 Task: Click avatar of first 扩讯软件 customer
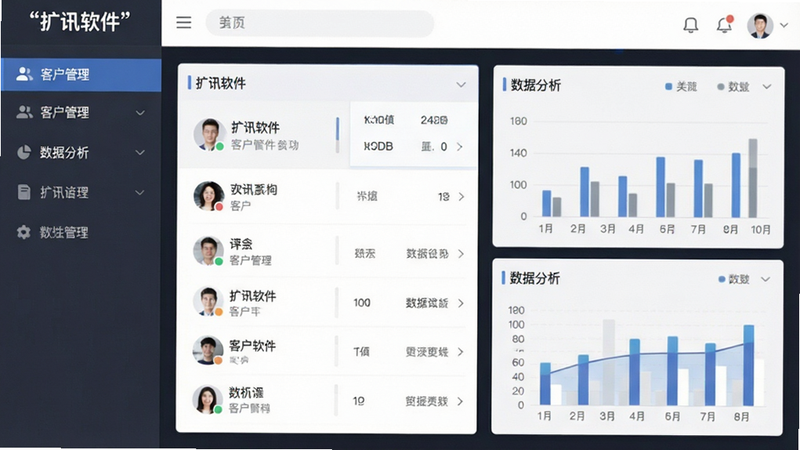pos(209,134)
